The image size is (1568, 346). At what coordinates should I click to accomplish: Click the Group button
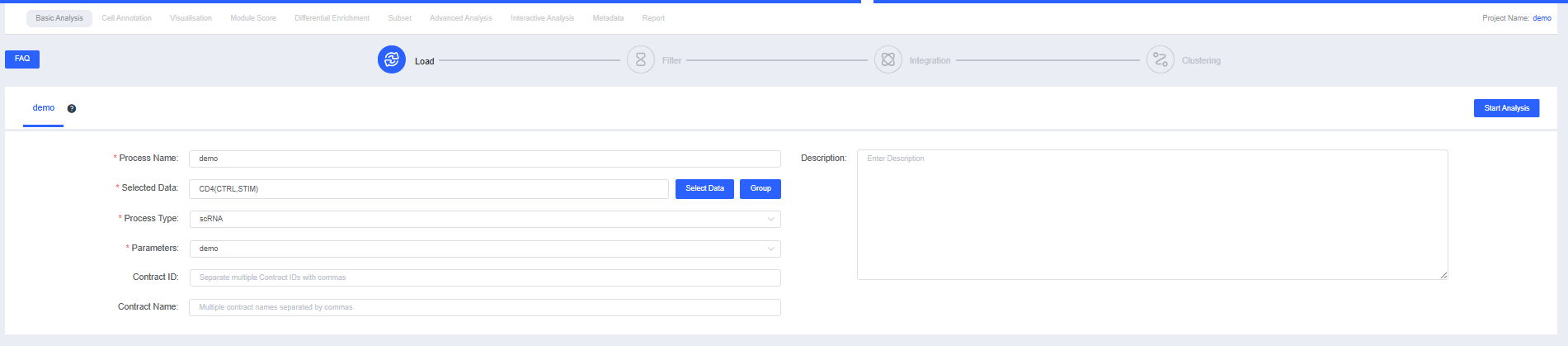pyautogui.click(x=760, y=189)
